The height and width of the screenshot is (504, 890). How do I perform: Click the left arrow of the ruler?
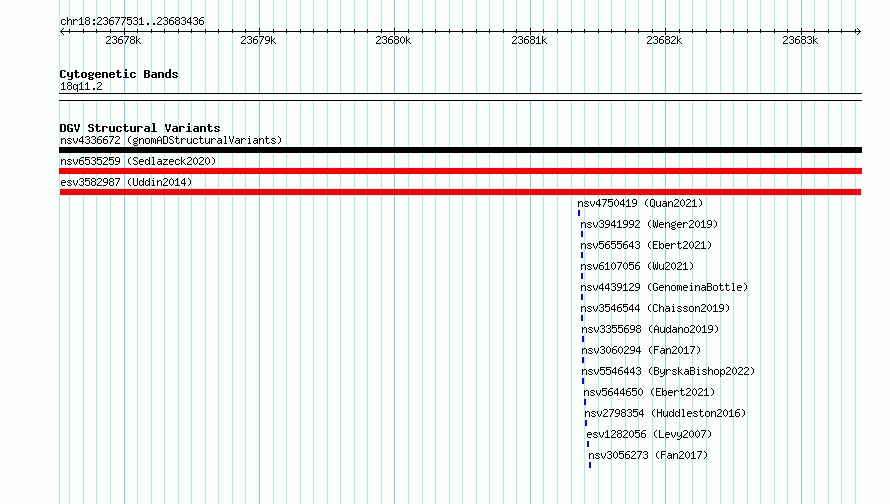point(62,32)
